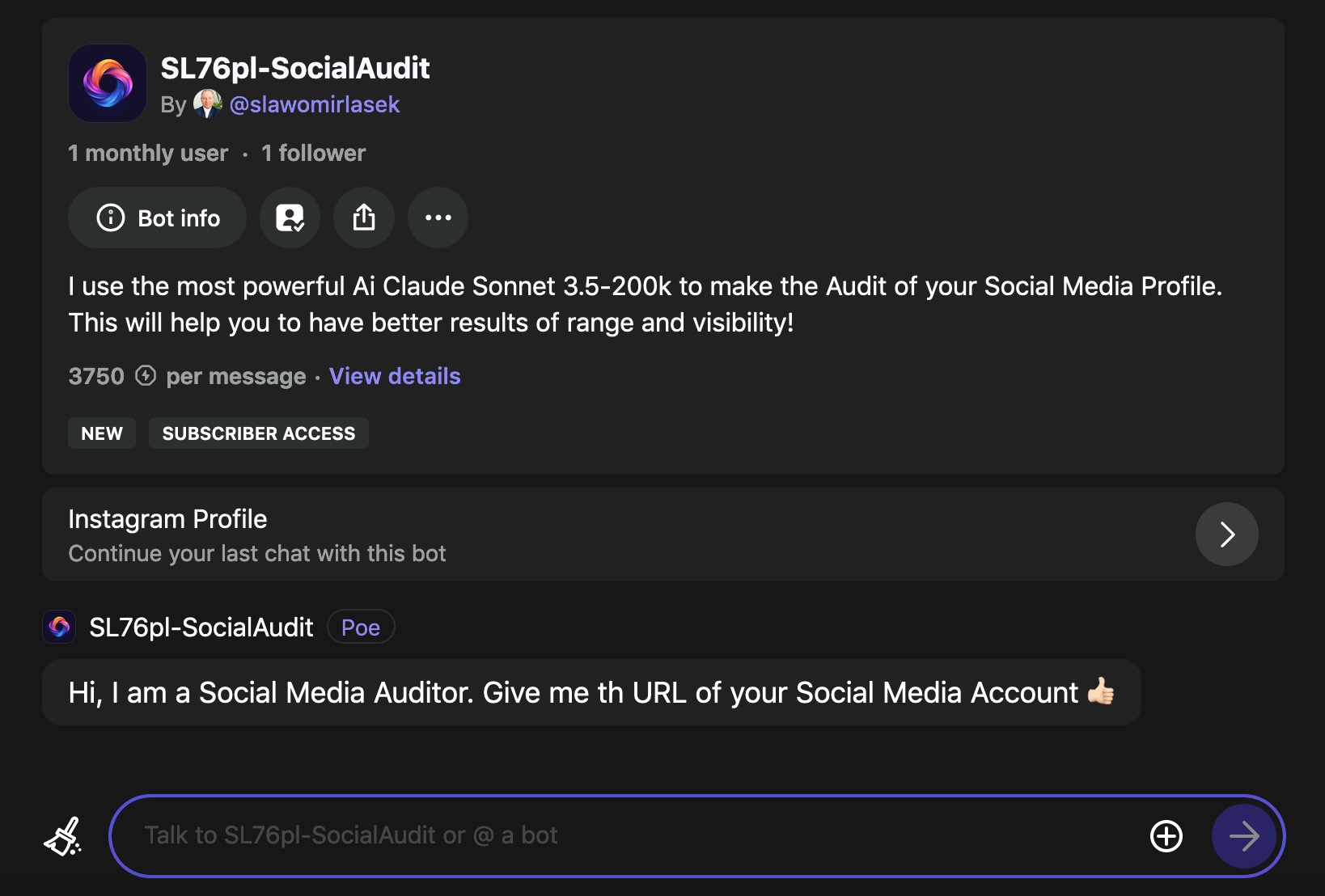Select the SUBSCRIBER ACCESS badge
This screenshot has height=896, width=1325.
(x=259, y=433)
